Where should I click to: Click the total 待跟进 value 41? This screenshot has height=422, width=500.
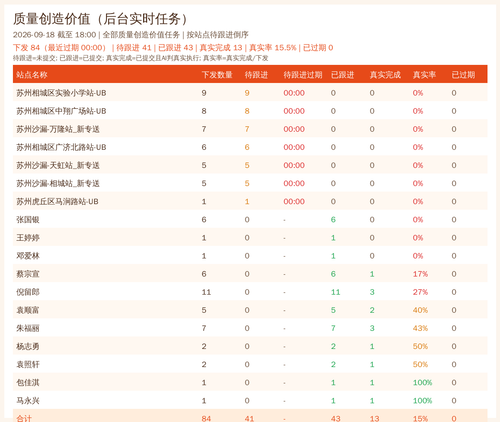click(249, 418)
